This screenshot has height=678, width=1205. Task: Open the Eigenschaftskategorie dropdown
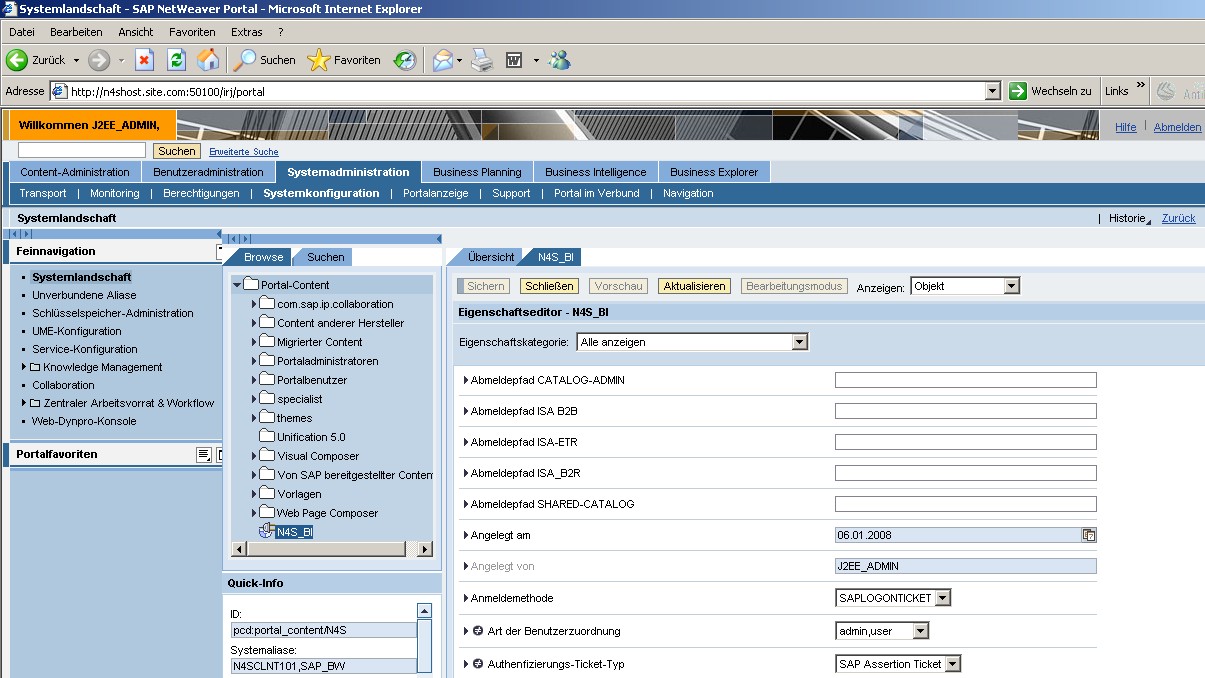799,342
